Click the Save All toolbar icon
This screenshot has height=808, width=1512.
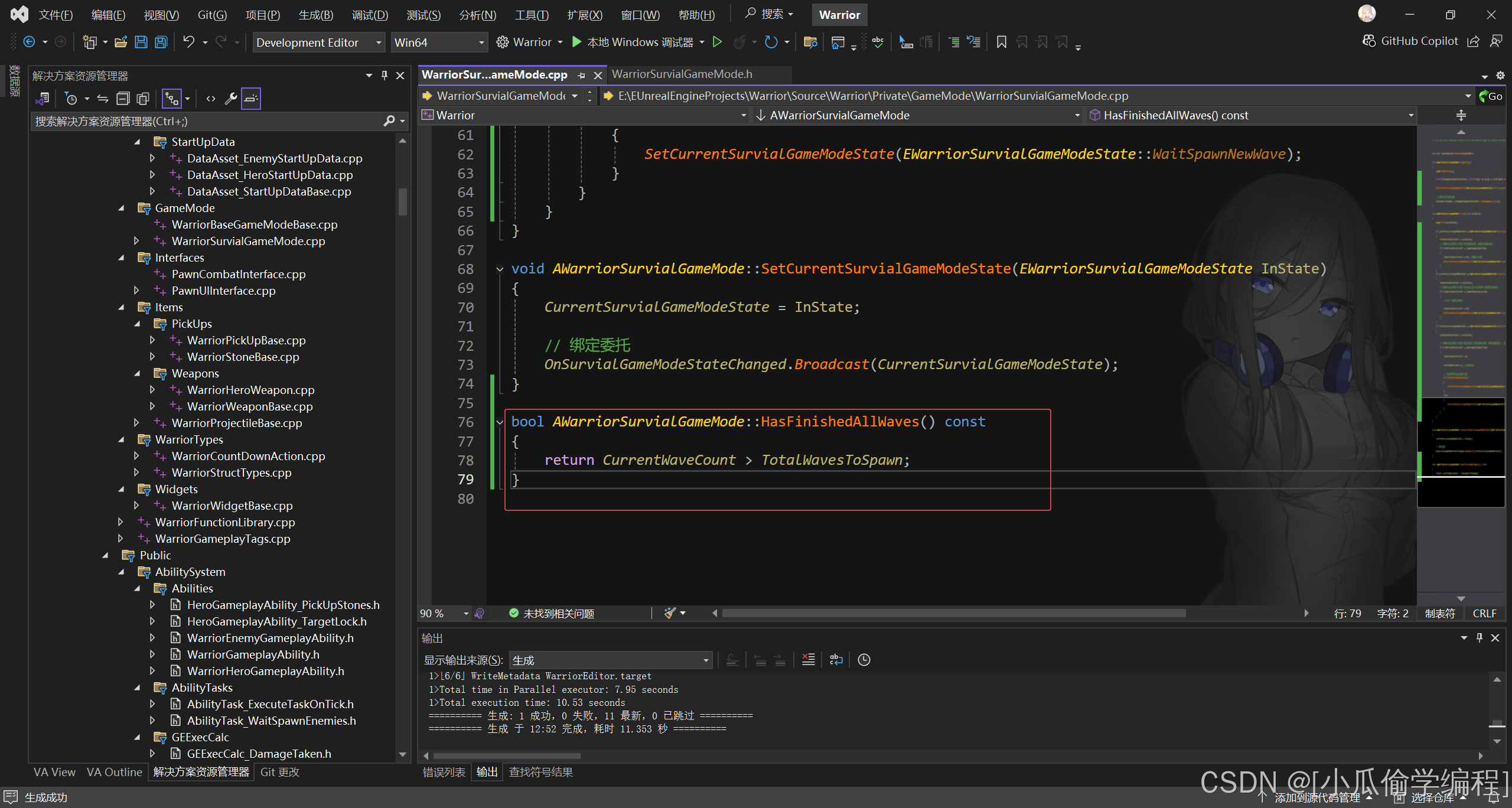(161, 42)
